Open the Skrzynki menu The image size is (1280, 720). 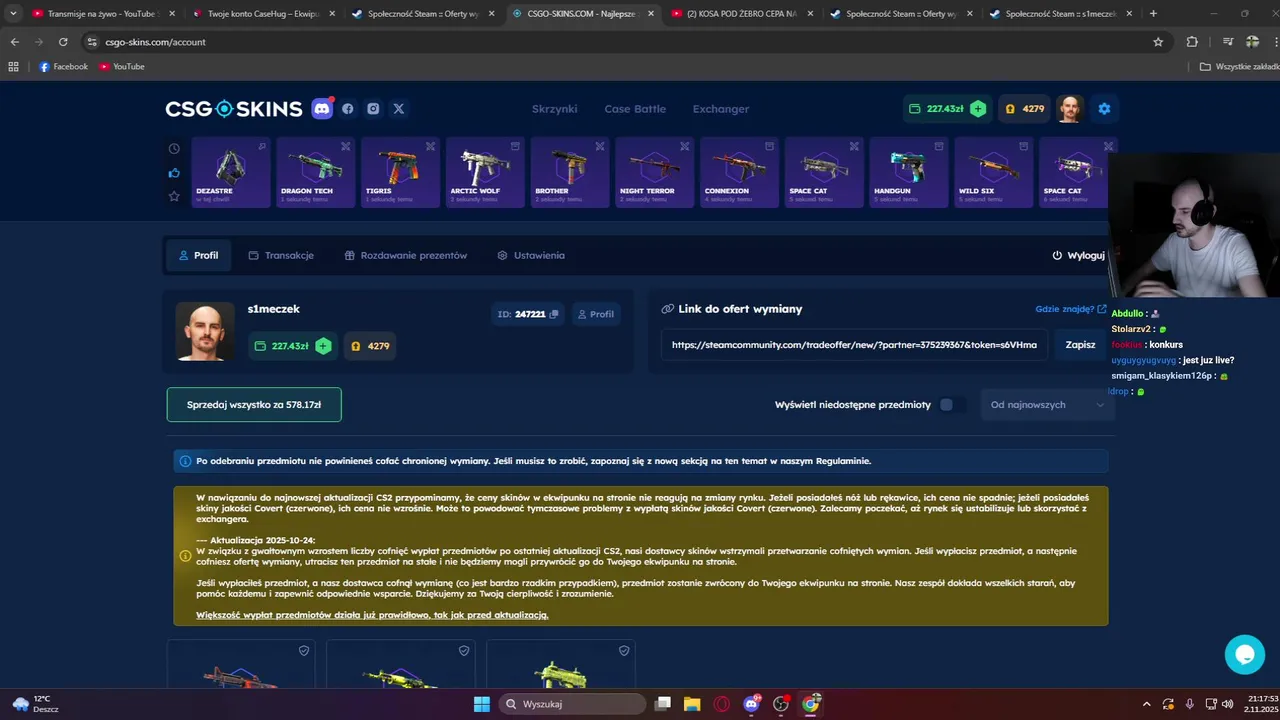pyautogui.click(x=555, y=109)
